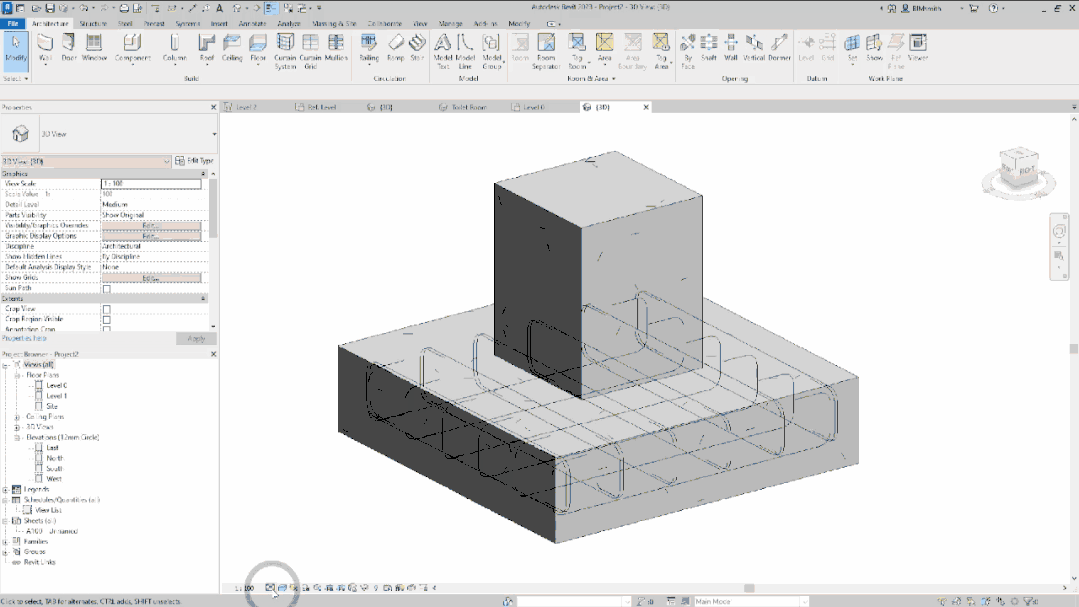The image size is (1079, 607).
Task: Choose the Area tool
Action: coord(604,48)
